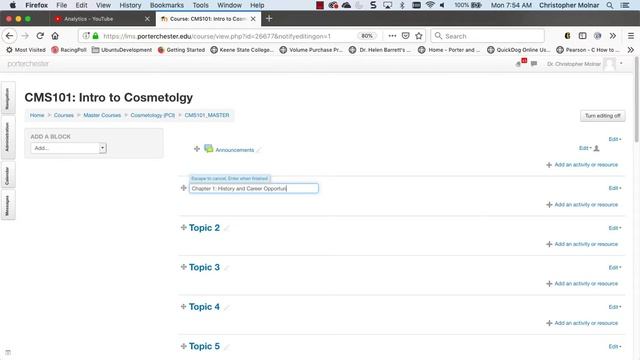Open the Firefox hamburger menu
640x360 pixels.
pos(631,36)
